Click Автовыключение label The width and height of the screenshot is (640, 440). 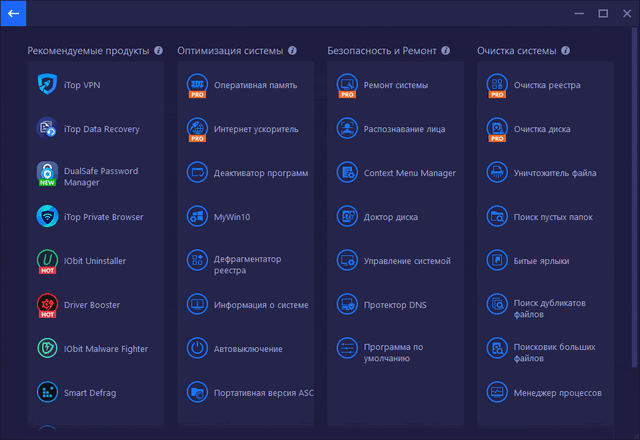tap(248, 349)
